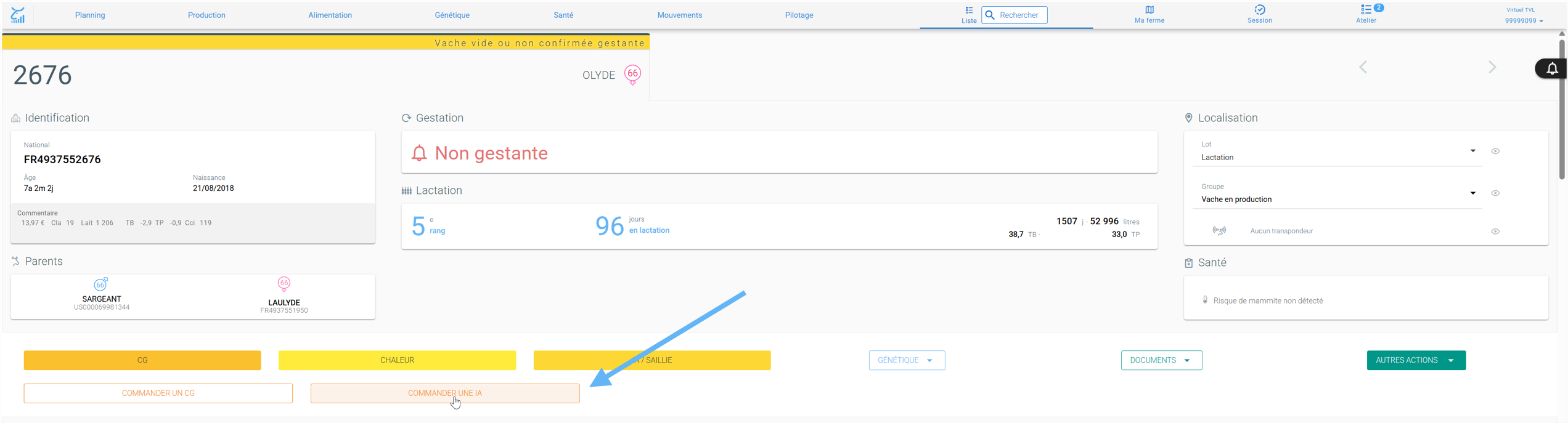Click the CG button
The image size is (1568, 423).
pyautogui.click(x=142, y=360)
